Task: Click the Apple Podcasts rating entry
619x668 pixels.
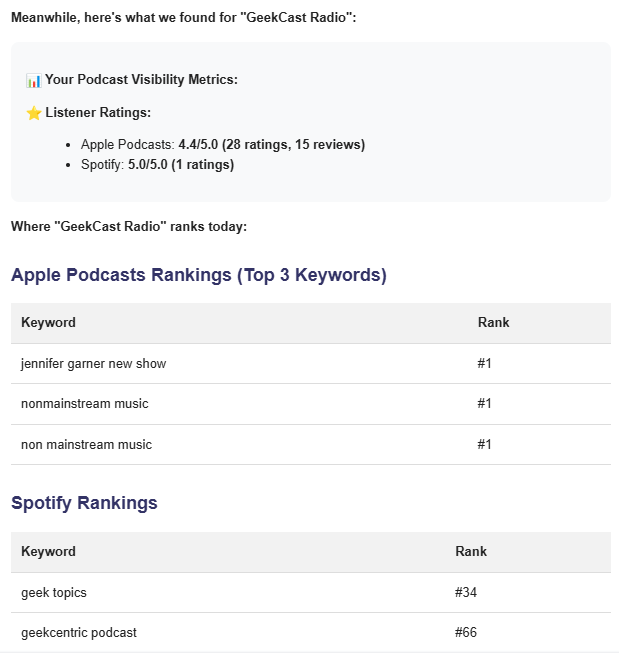Action: [223, 144]
